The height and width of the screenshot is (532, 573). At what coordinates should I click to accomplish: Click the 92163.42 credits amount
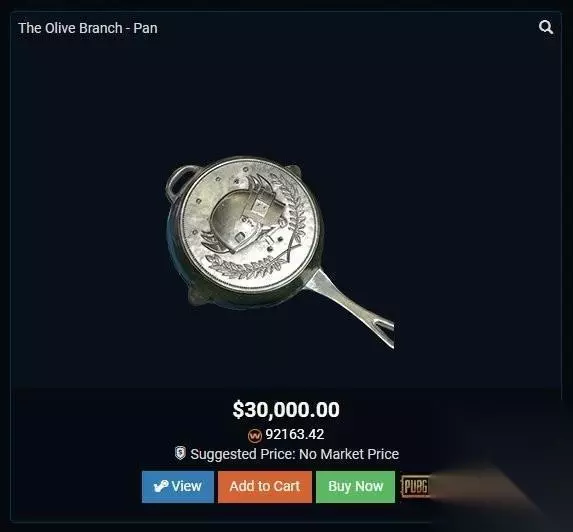pyautogui.click(x=295, y=434)
